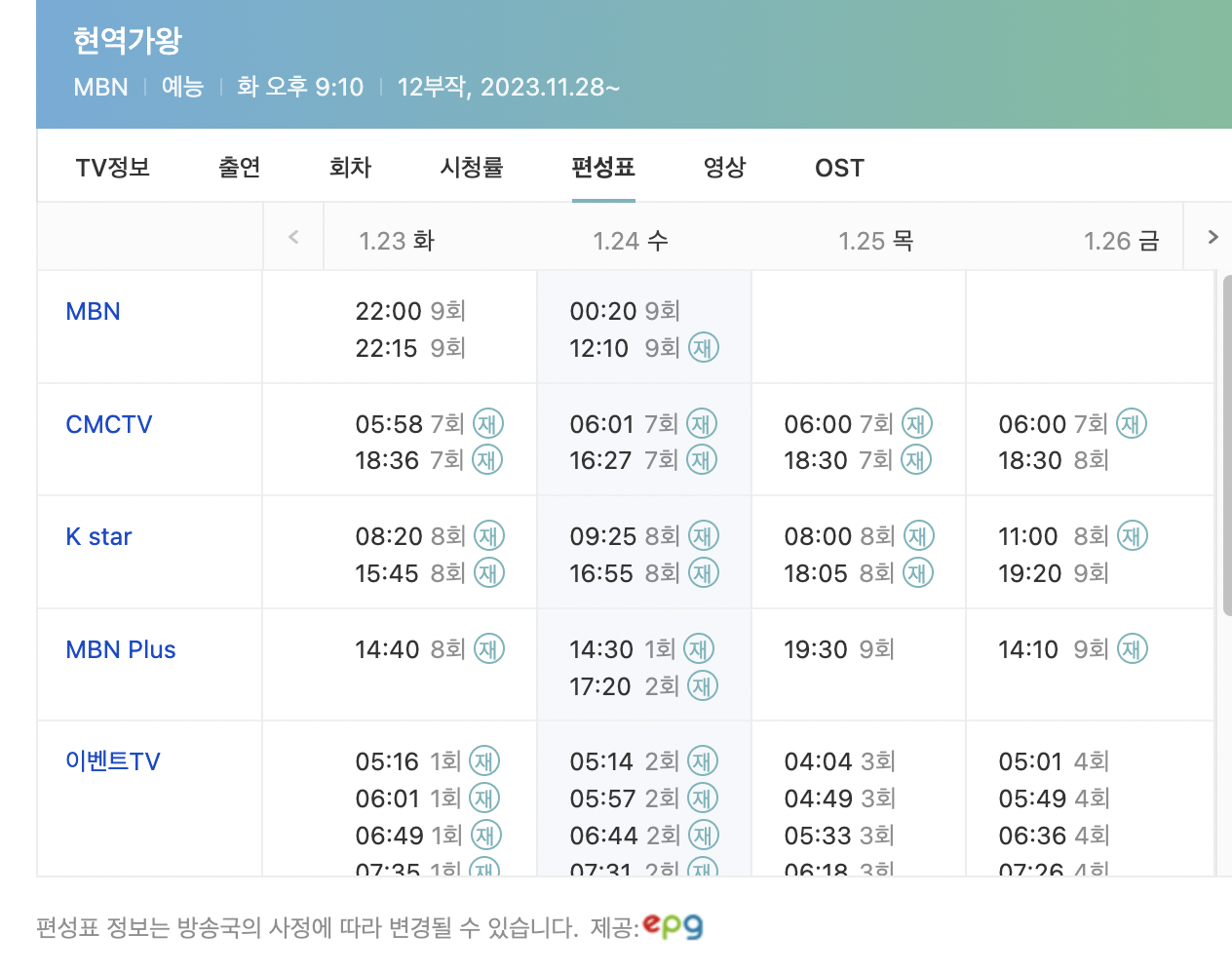This screenshot has width=1232, height=973.
Task: Select the 1.24 수 date header
Action: point(631,241)
